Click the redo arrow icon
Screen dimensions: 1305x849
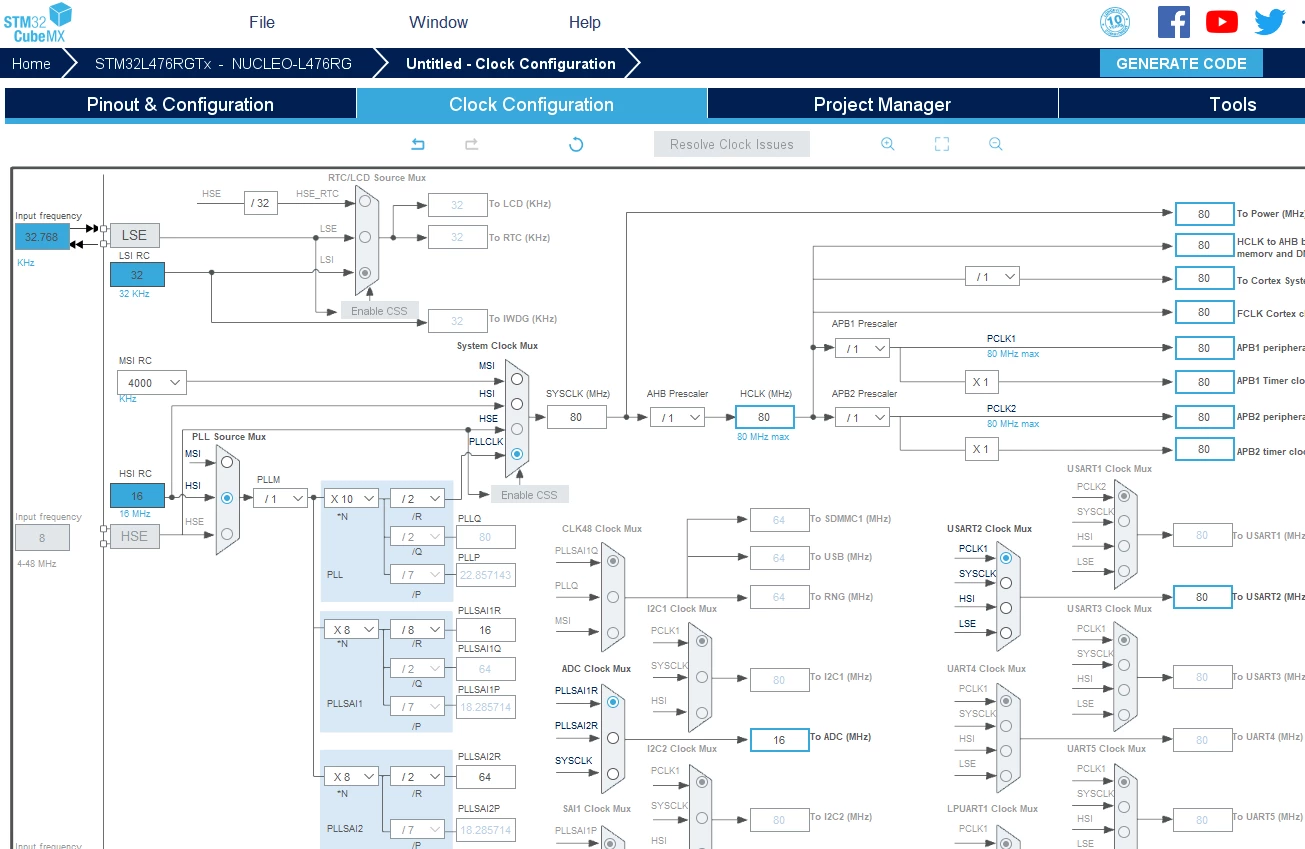point(472,144)
